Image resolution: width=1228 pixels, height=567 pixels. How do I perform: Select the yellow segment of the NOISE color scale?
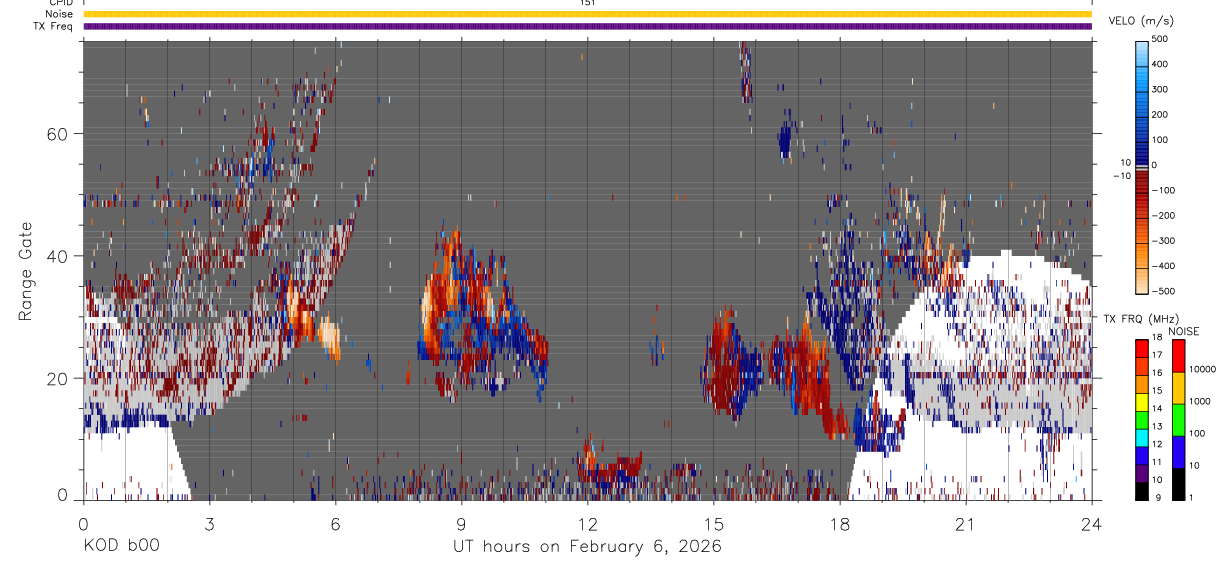[1179, 388]
